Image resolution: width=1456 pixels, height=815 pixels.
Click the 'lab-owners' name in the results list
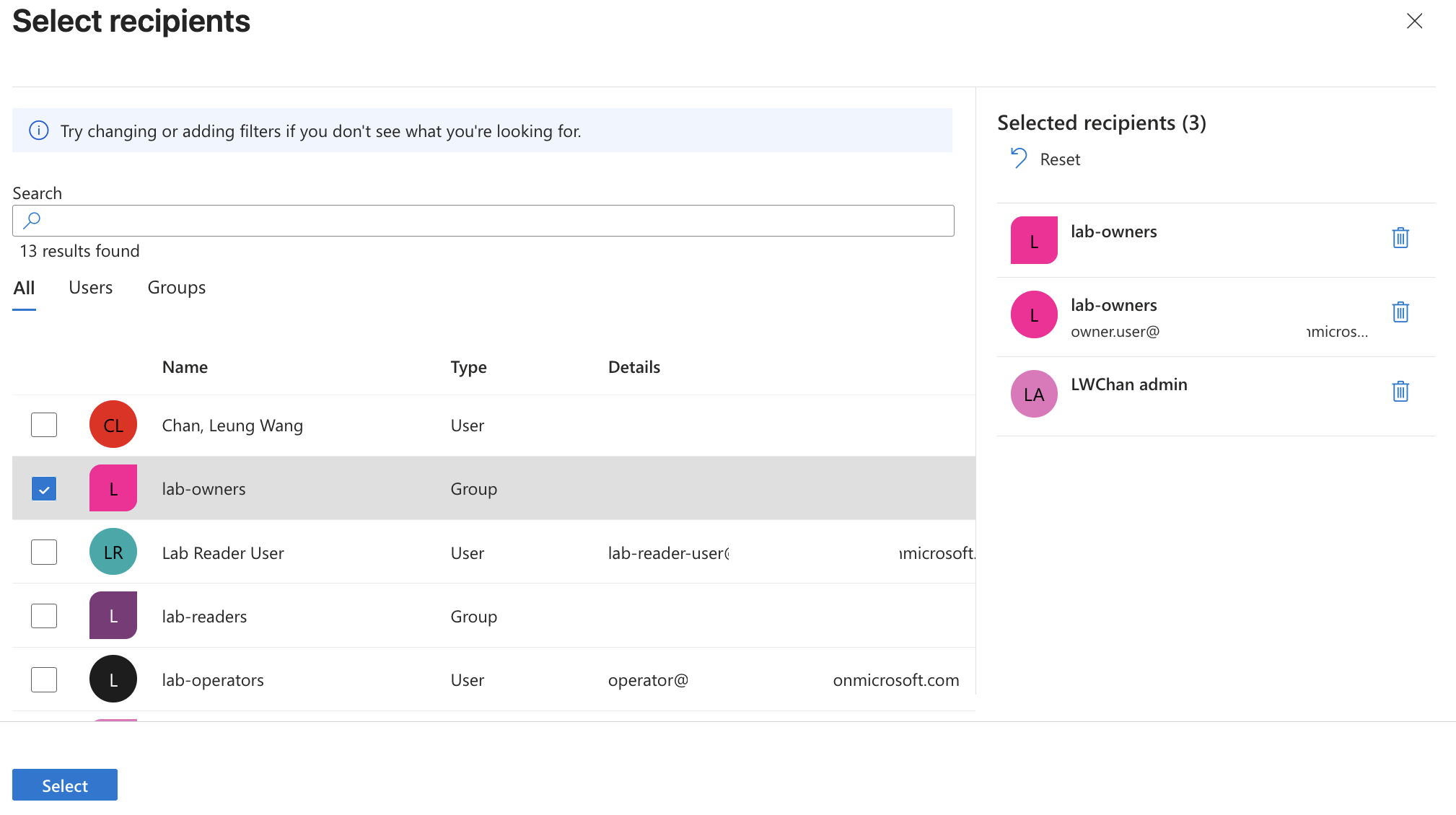pyautogui.click(x=203, y=489)
